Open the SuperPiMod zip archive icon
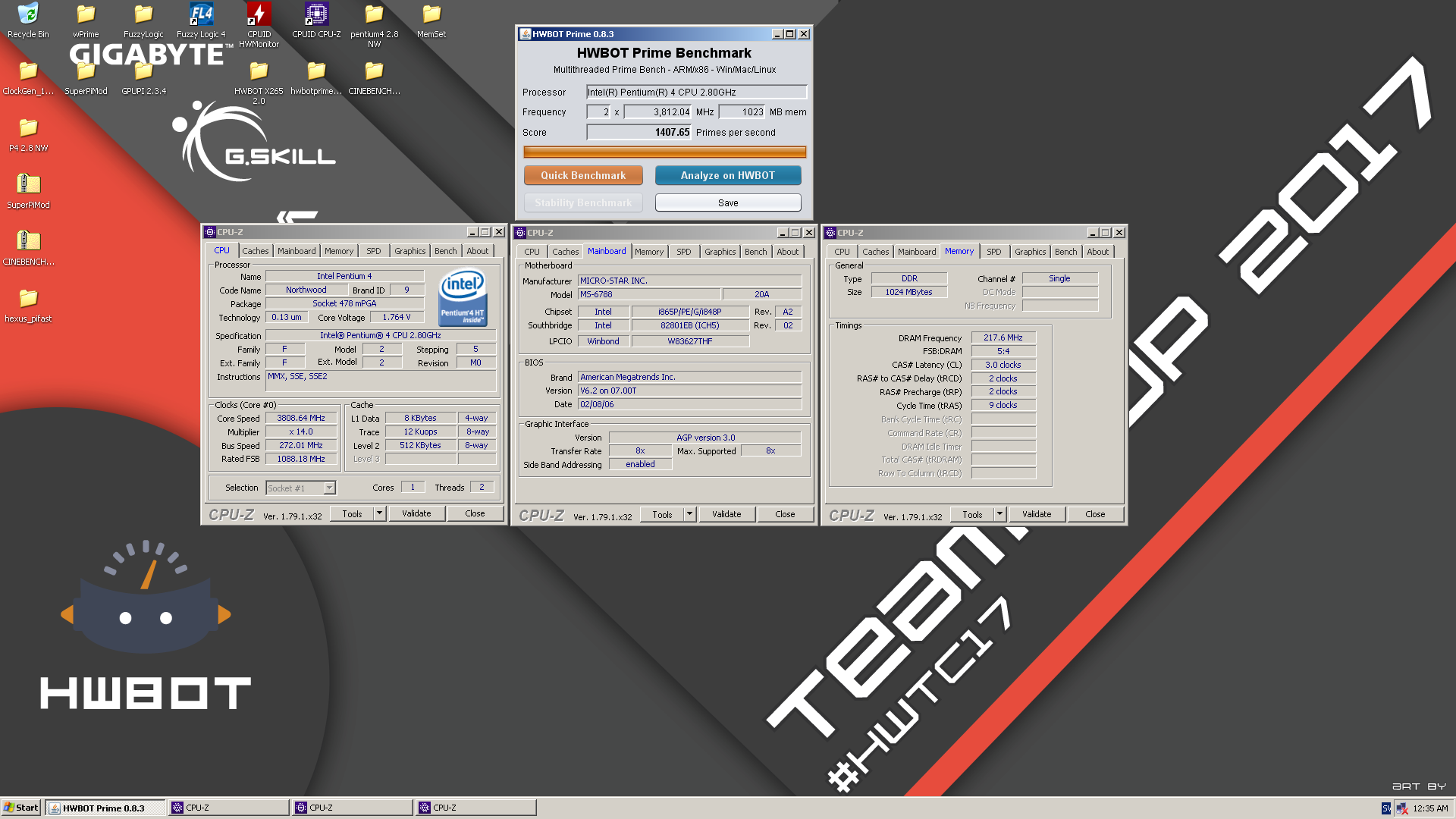This screenshot has height=819, width=1456. click(x=28, y=190)
